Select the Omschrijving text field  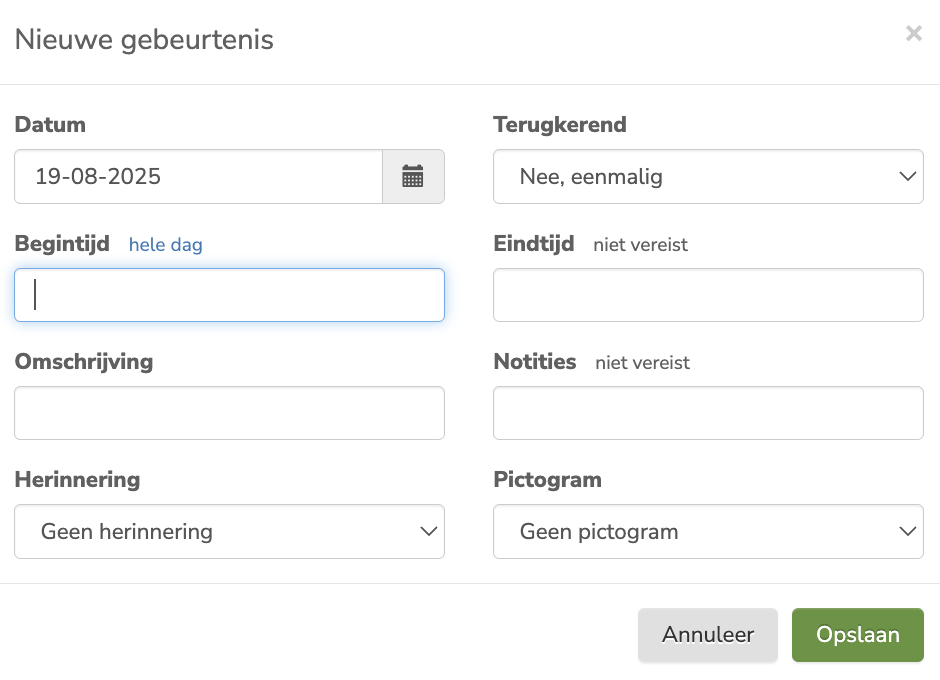coord(229,412)
